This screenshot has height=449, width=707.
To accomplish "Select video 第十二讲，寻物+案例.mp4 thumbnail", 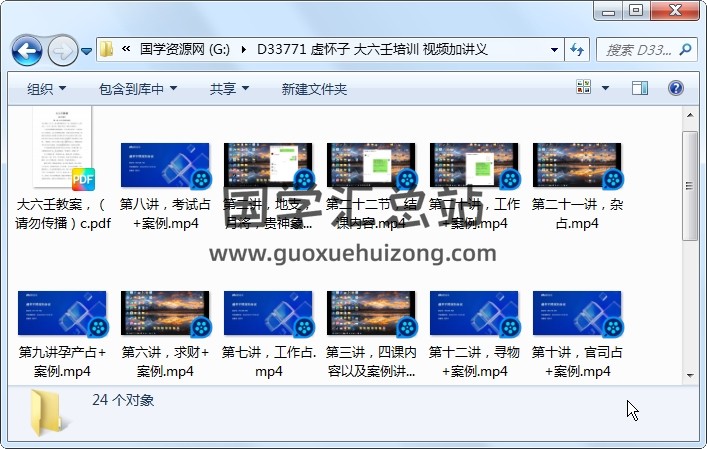I will tap(474, 313).
